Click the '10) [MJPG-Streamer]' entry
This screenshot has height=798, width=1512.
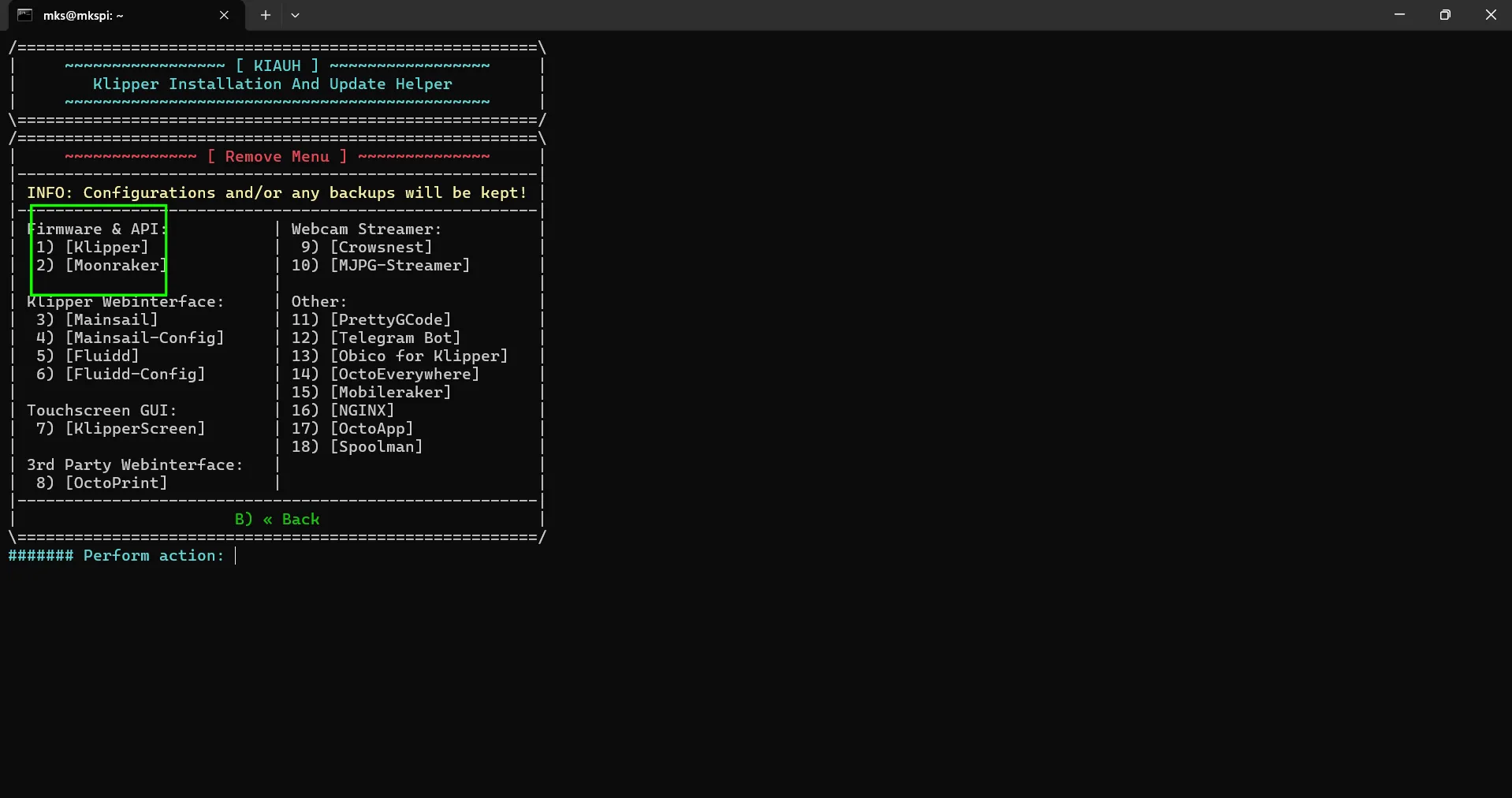[x=381, y=266]
